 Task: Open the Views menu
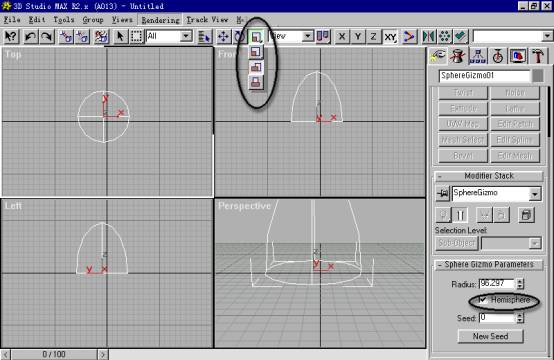122,20
